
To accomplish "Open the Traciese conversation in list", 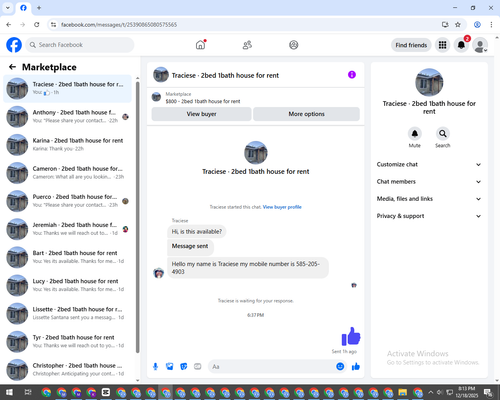I will 68,89.
